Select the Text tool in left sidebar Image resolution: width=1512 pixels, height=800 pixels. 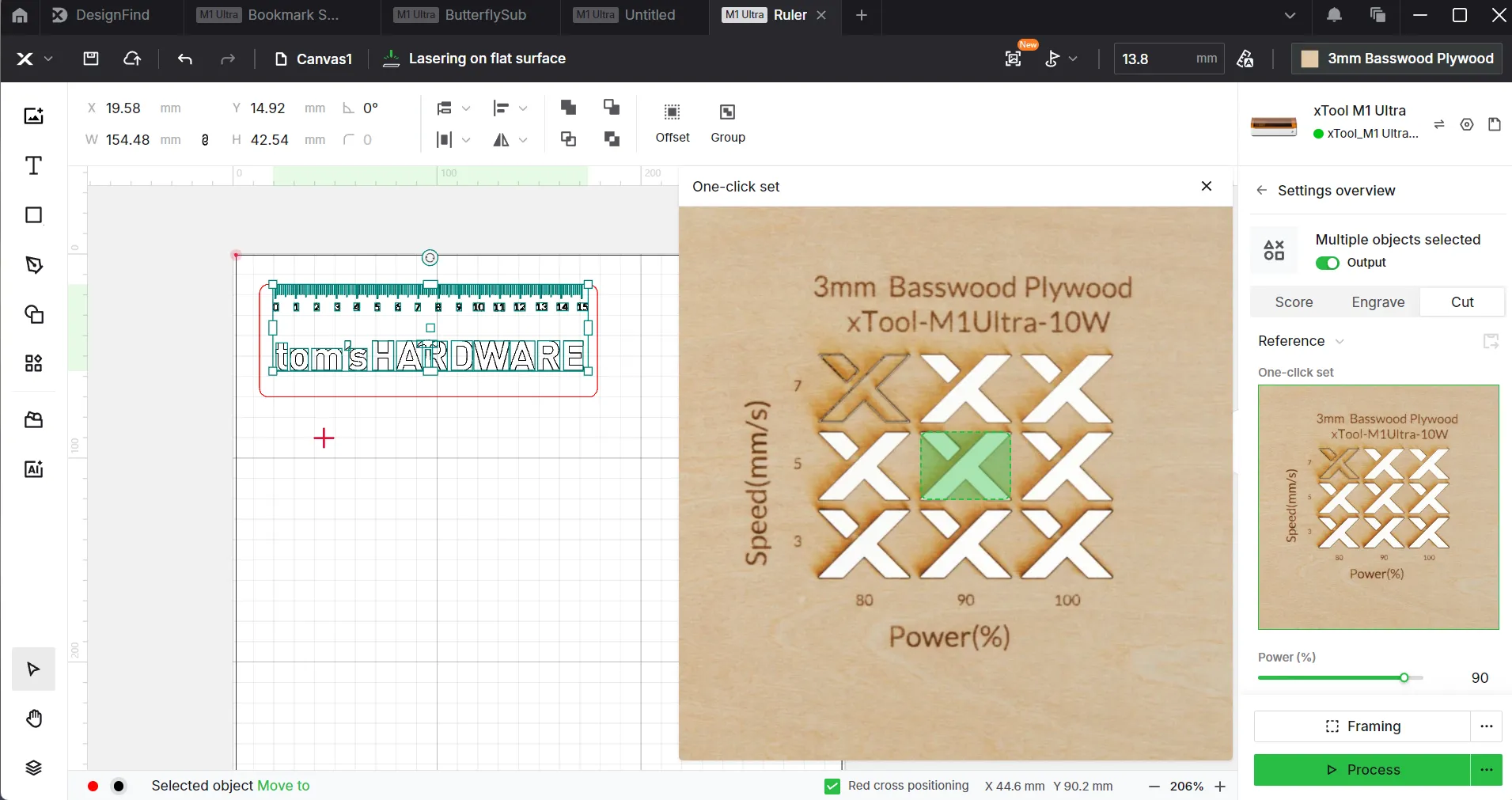pos(33,165)
